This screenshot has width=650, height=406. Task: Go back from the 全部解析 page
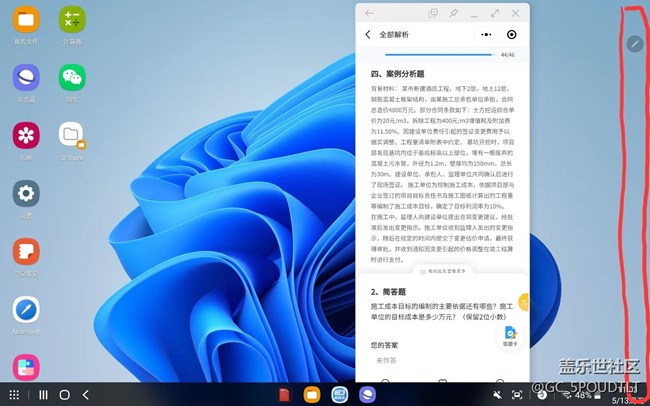[x=368, y=34]
